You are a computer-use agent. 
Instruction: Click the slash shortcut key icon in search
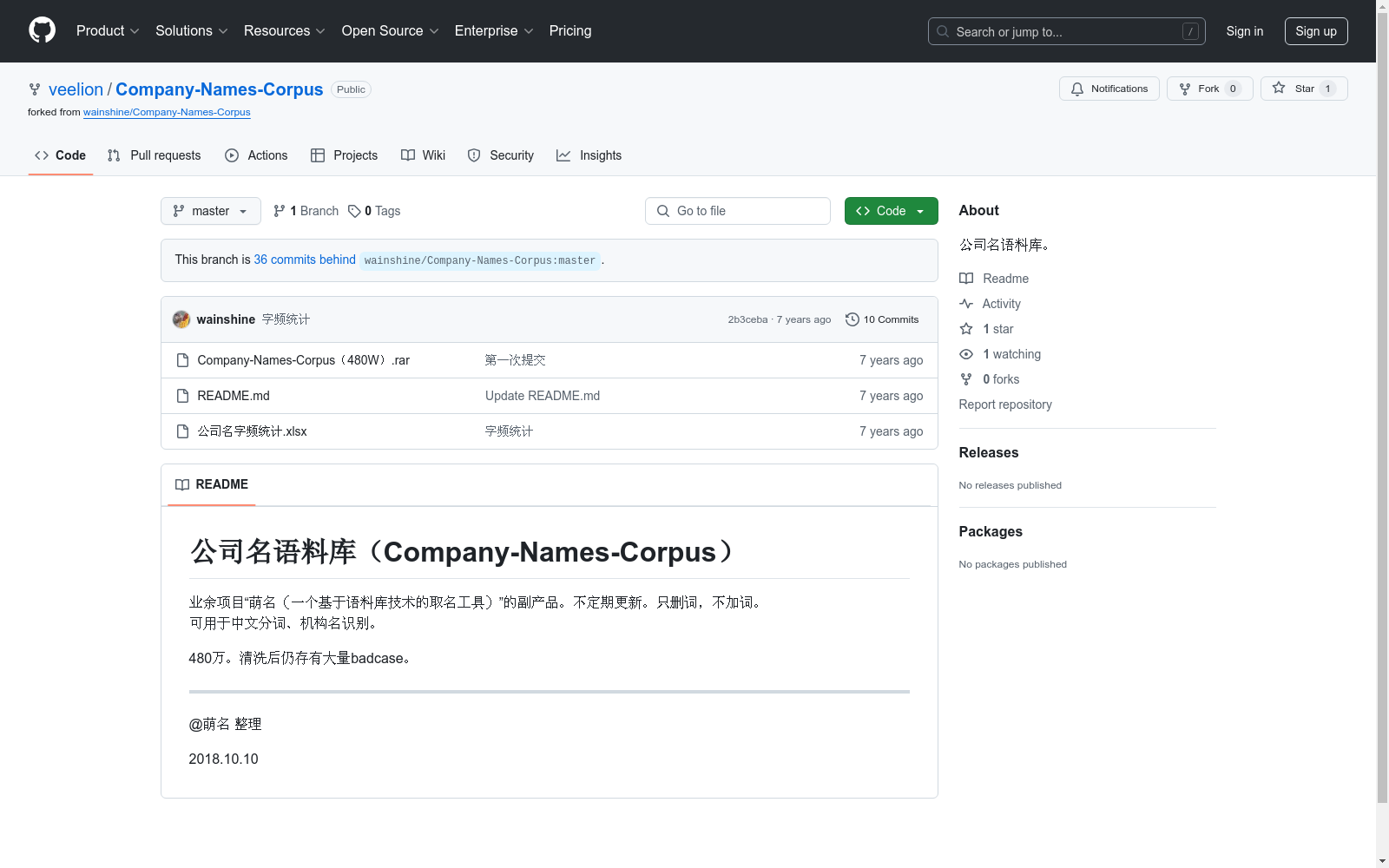coord(1190,31)
